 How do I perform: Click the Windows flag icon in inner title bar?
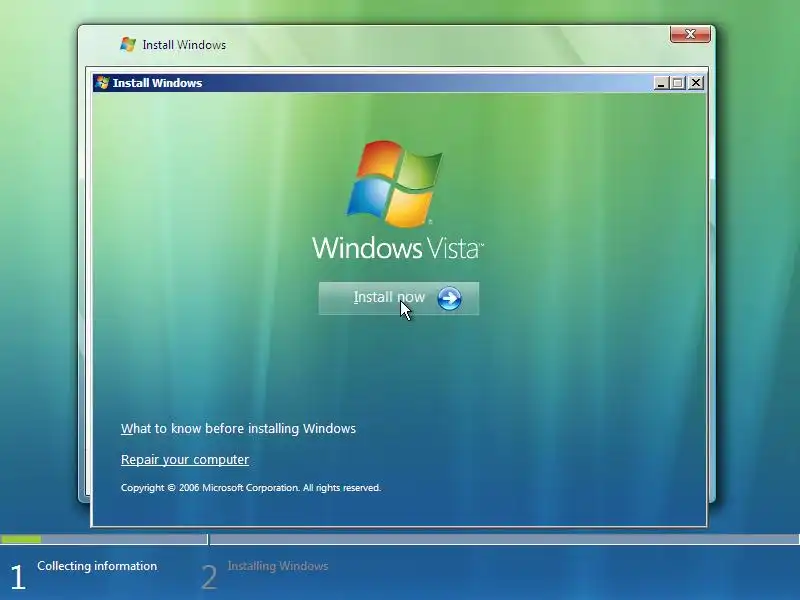click(x=103, y=83)
